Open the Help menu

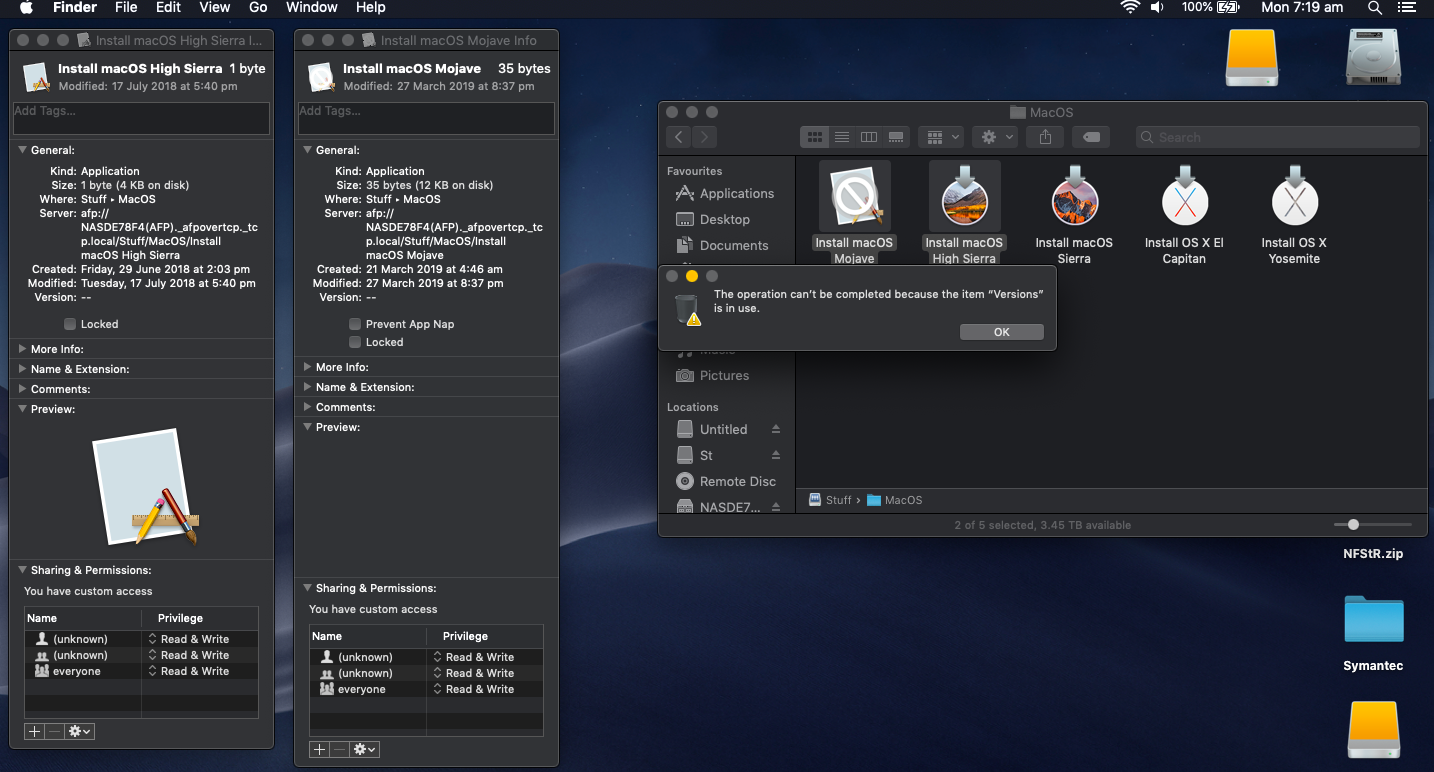(x=371, y=7)
